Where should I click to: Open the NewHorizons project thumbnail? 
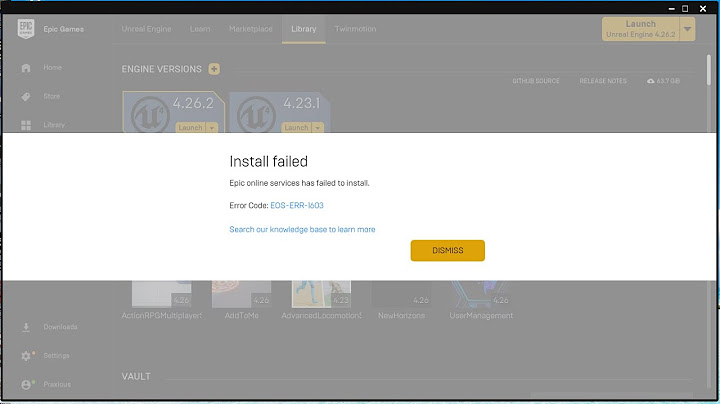pyautogui.click(x=401, y=294)
